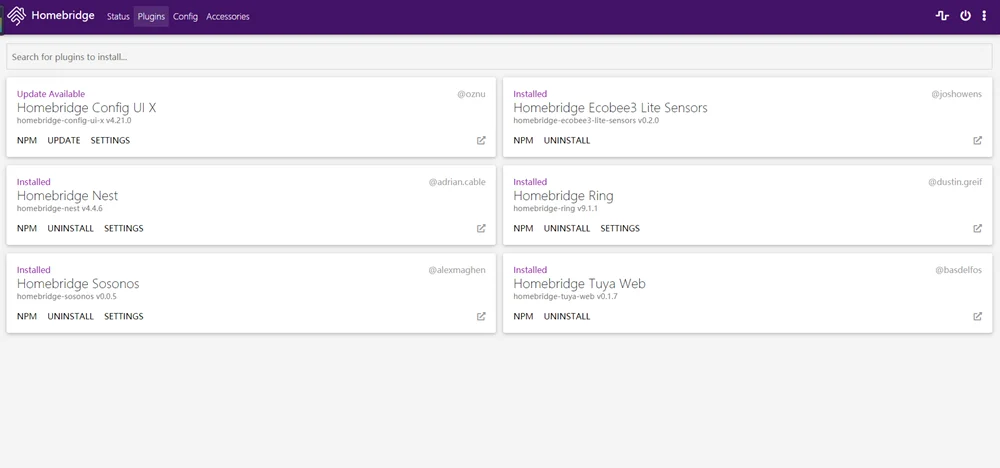Click author name @oznu
This screenshot has width=1000, height=468.
point(471,94)
